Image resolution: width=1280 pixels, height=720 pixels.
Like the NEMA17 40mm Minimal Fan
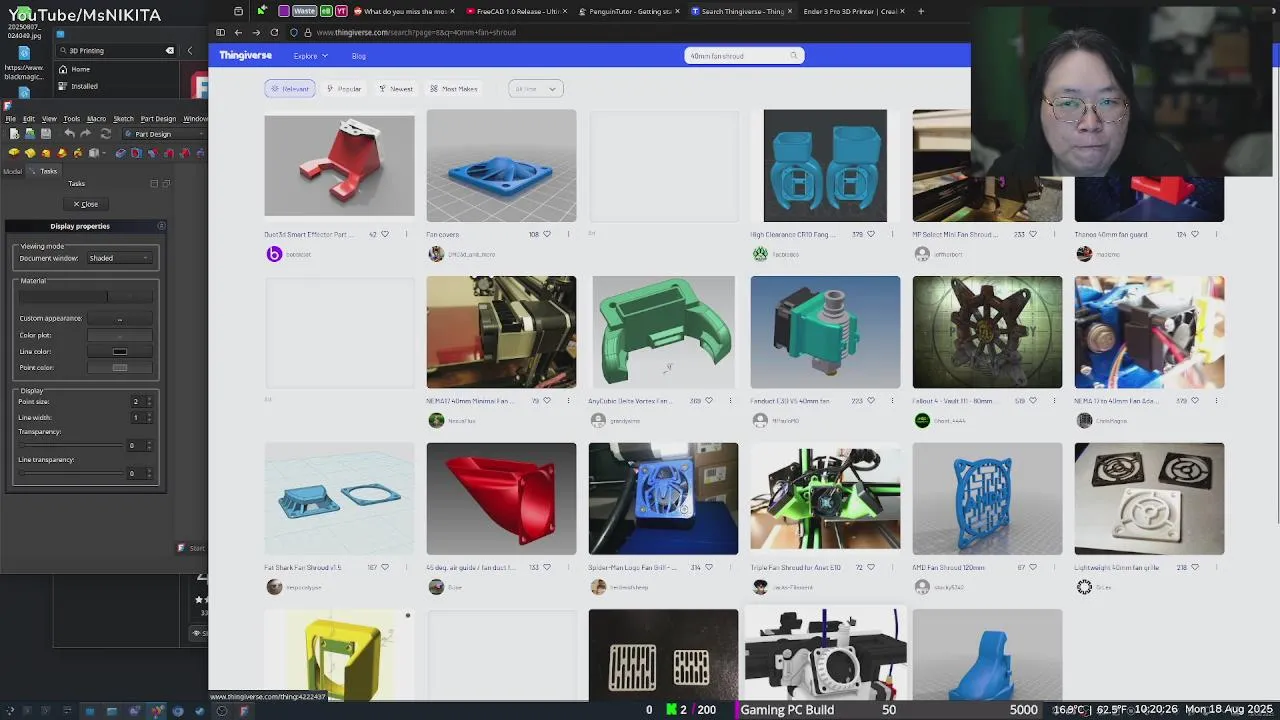point(547,401)
